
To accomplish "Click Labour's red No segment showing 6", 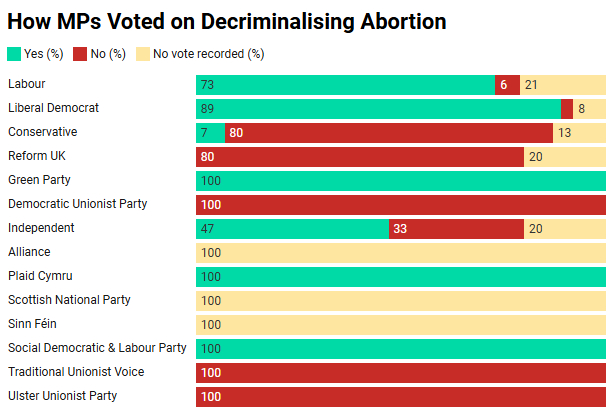I will (x=507, y=85).
